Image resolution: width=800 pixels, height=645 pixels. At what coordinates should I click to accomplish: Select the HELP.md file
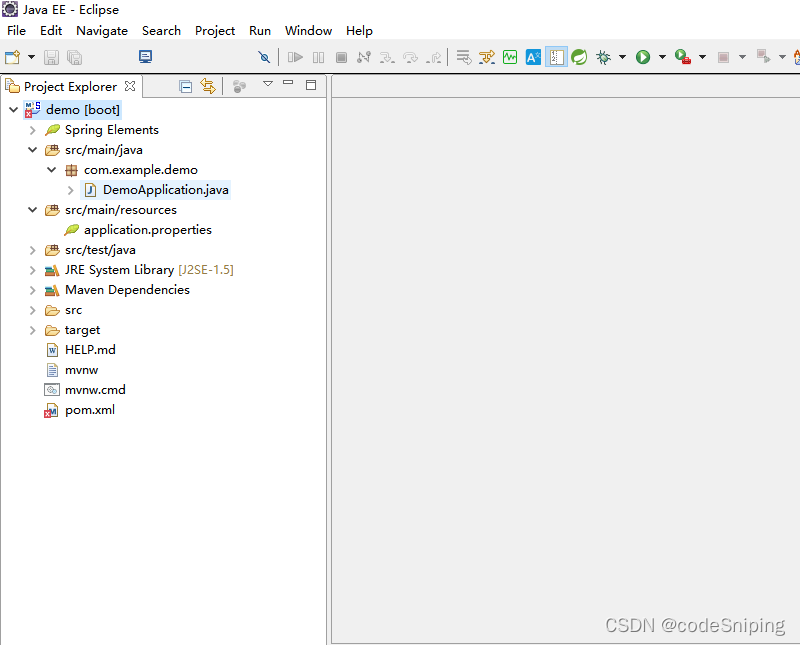coord(80,350)
